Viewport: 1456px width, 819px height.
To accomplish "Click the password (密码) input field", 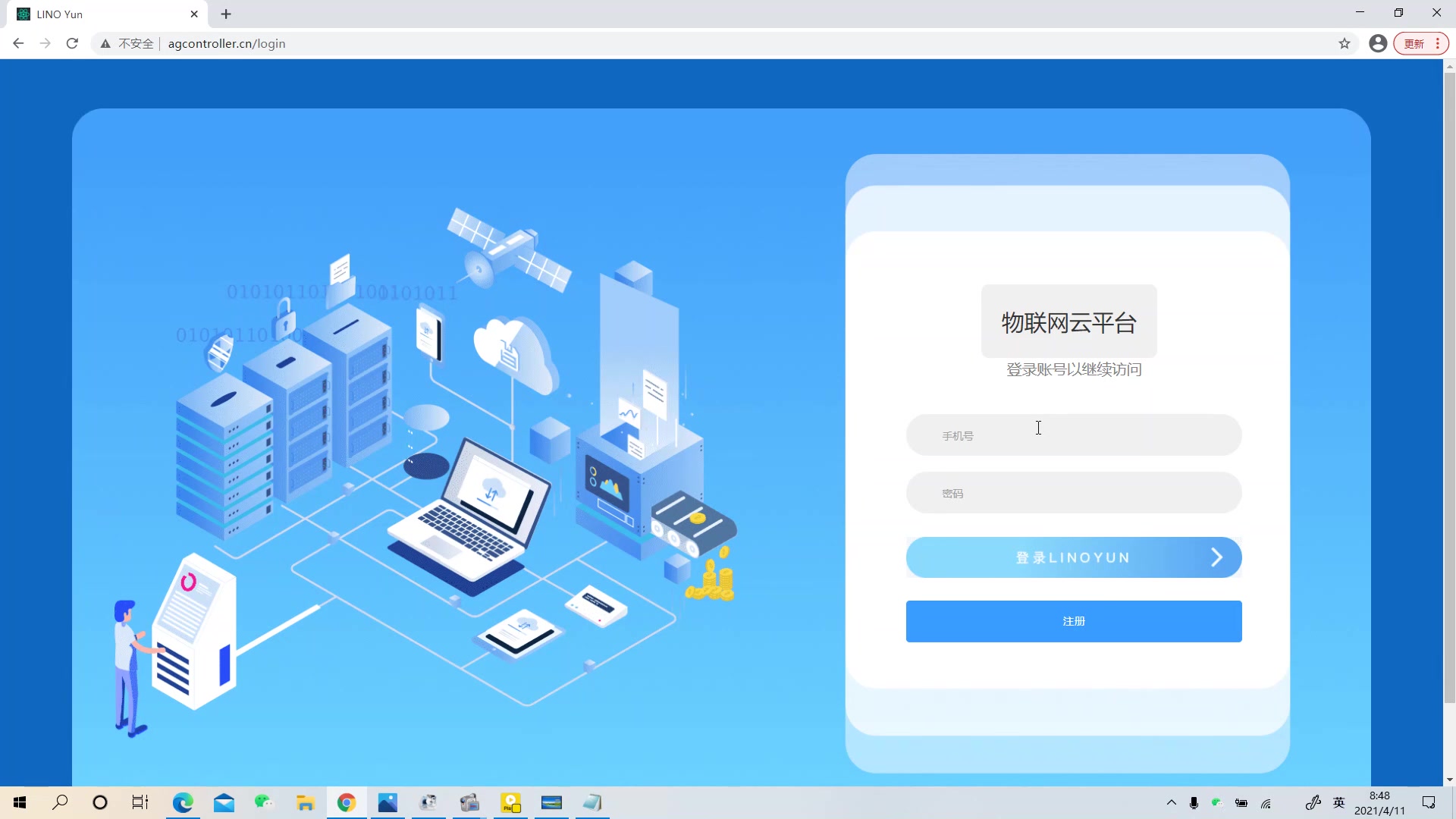I will (1074, 493).
